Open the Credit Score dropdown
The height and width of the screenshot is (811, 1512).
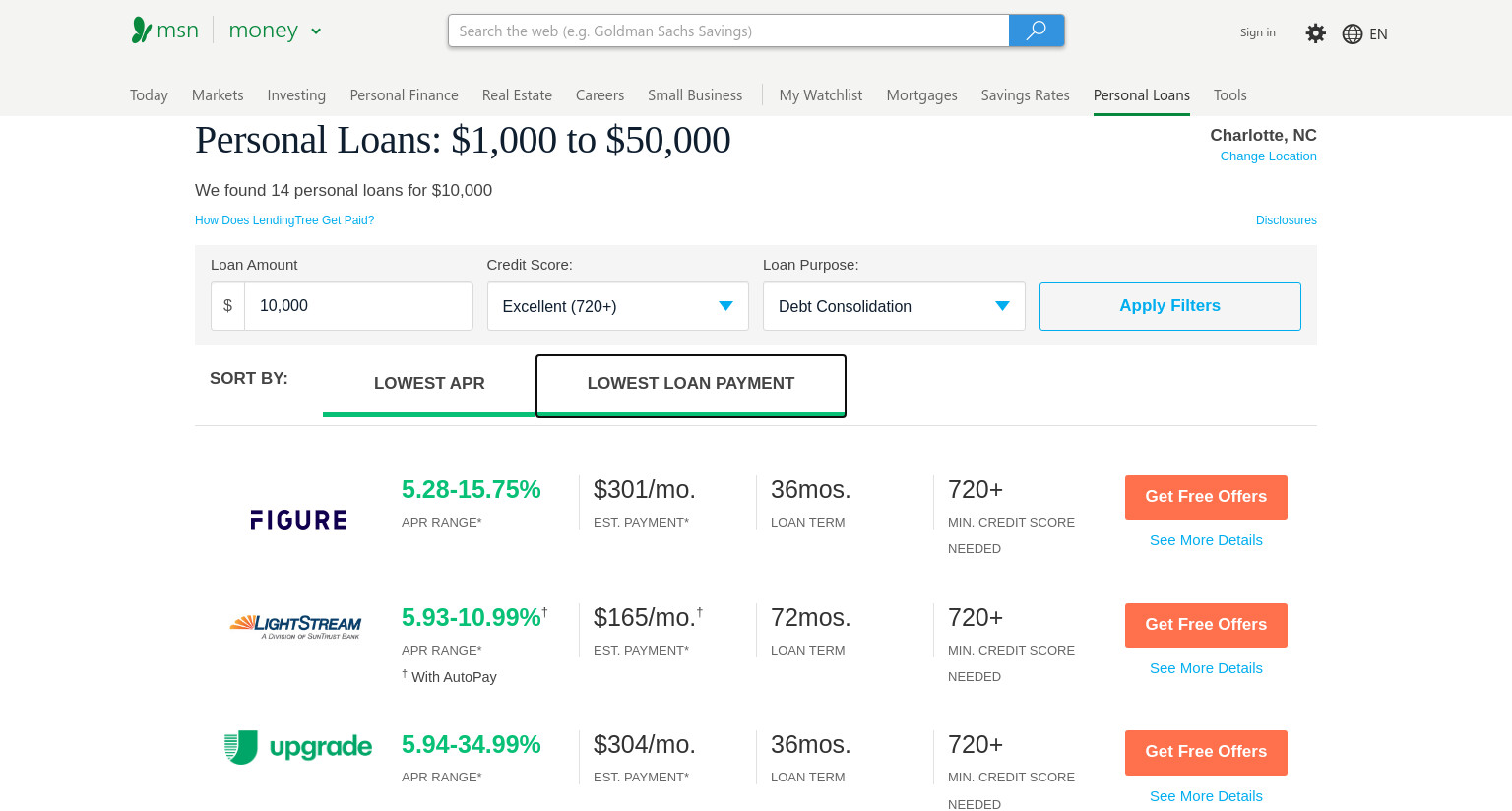click(x=618, y=306)
